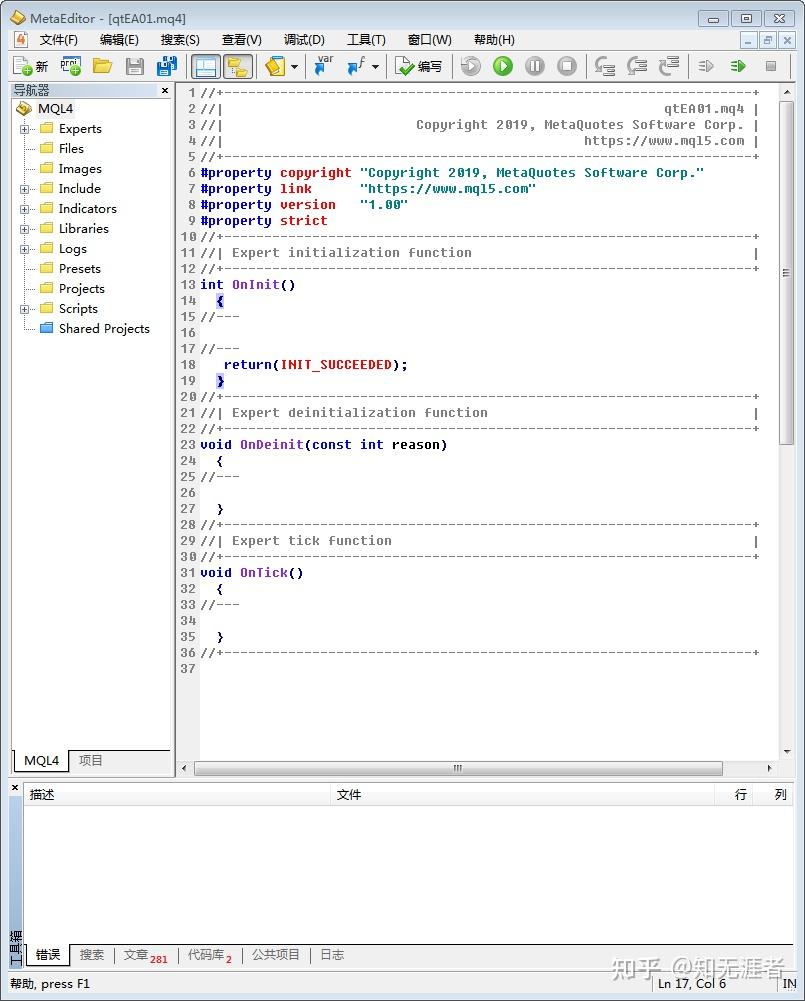The width and height of the screenshot is (805, 1001).
Task: Select the Projects folder
Action: [x=81, y=289]
